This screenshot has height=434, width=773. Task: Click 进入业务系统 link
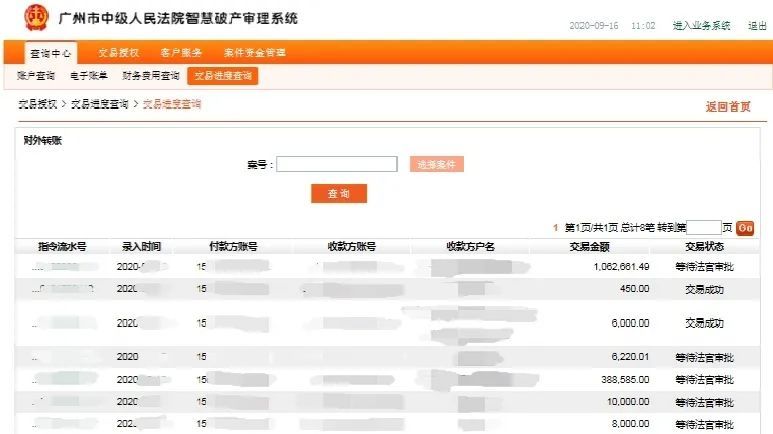tap(702, 26)
